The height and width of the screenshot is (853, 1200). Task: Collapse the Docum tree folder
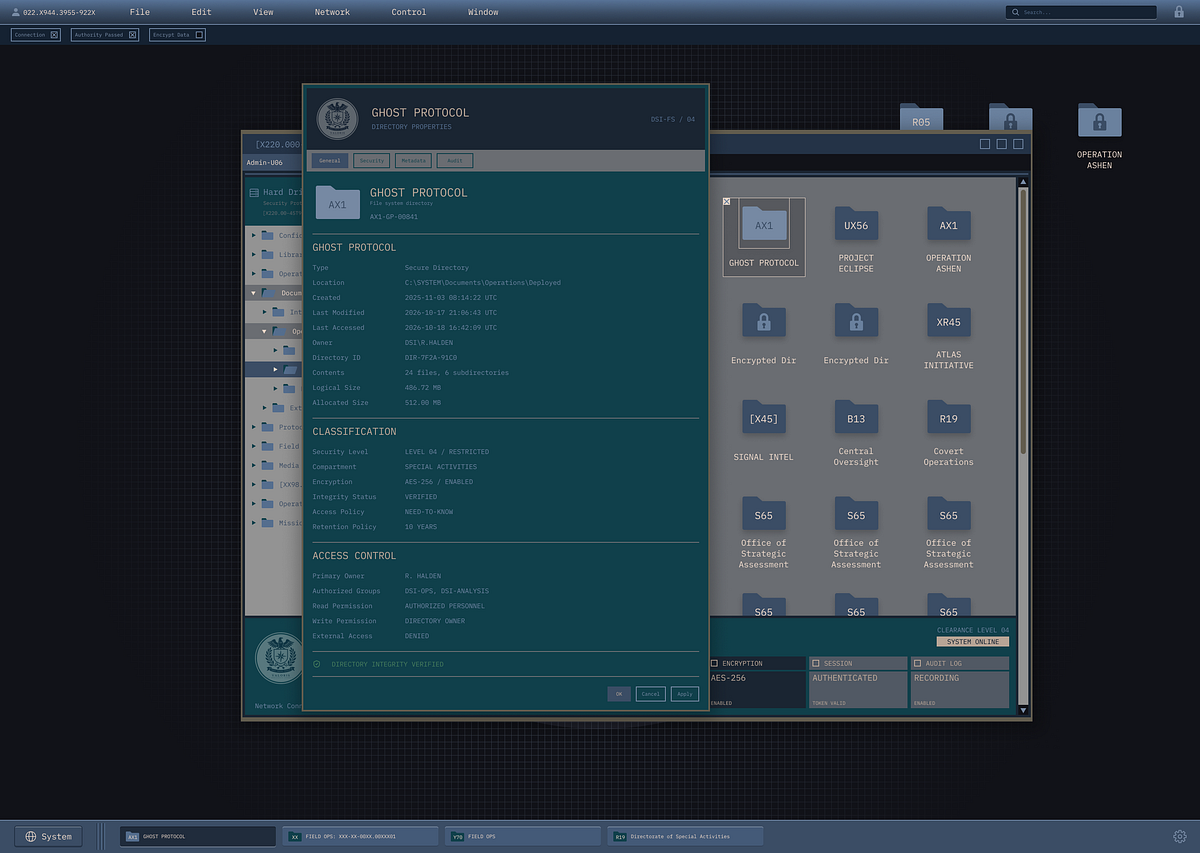254,293
